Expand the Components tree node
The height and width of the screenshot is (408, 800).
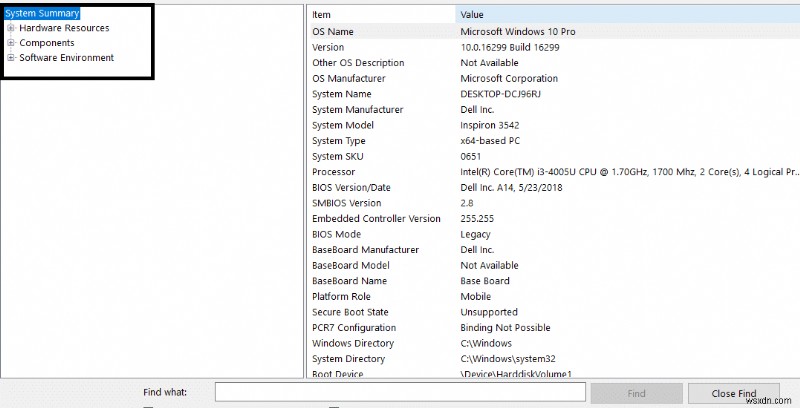pyautogui.click(x=11, y=43)
